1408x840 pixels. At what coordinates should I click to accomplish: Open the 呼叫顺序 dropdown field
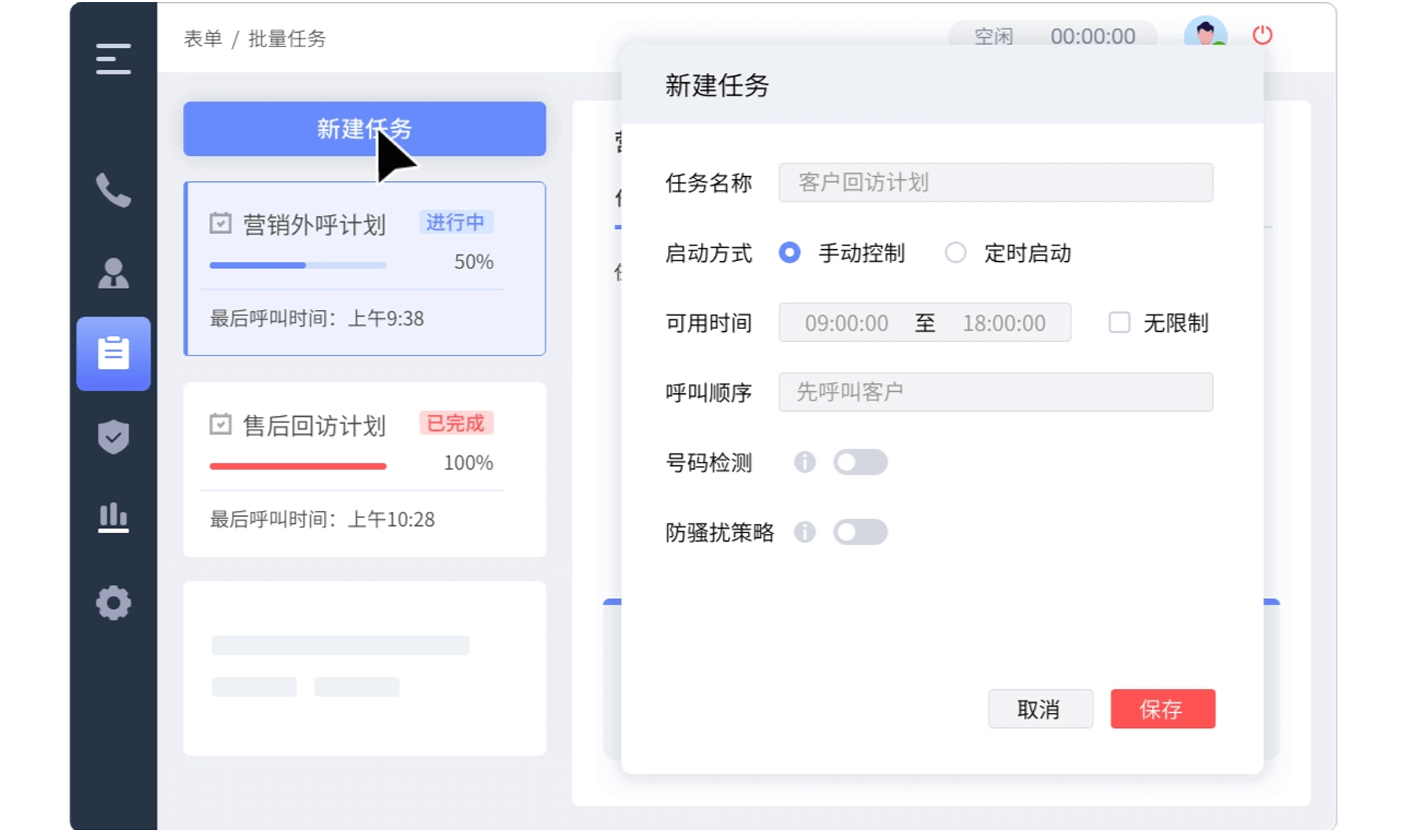coord(995,392)
